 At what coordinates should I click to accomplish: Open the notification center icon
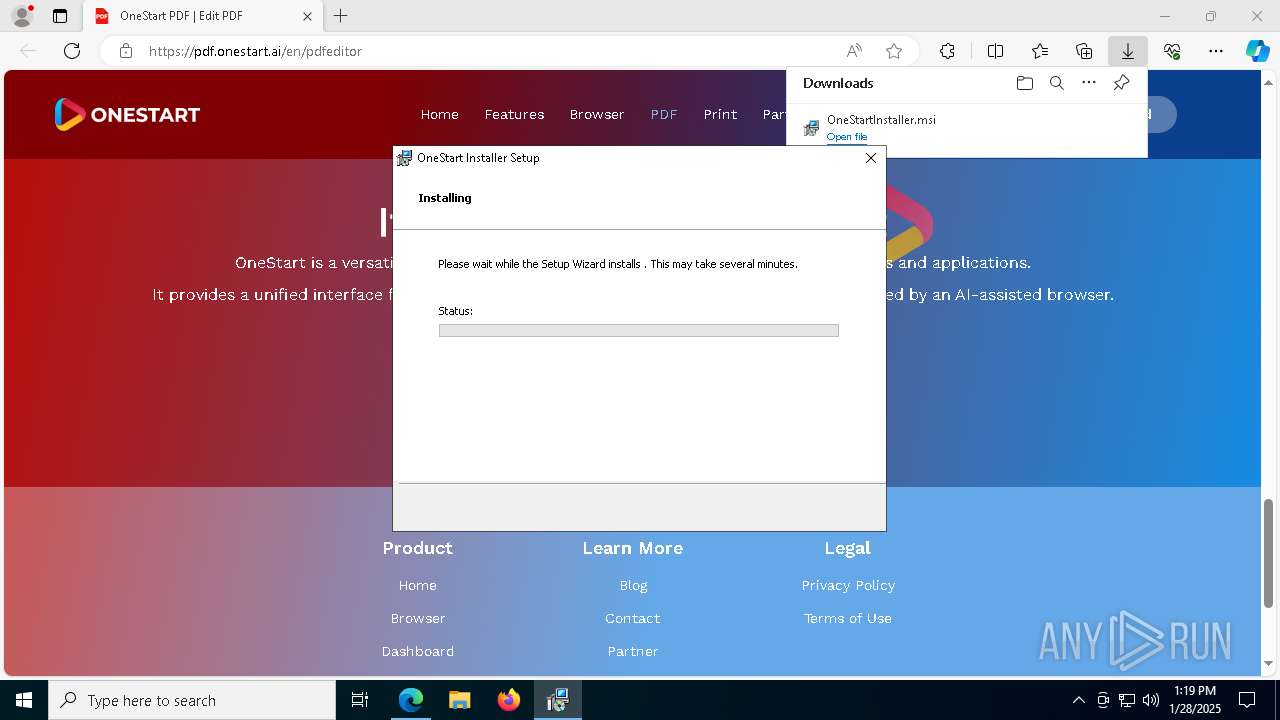pos(1247,700)
